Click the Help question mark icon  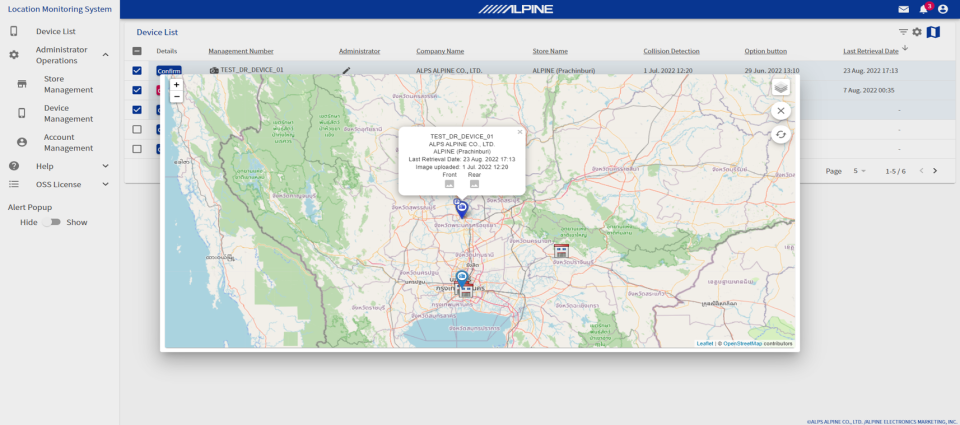coord(14,166)
